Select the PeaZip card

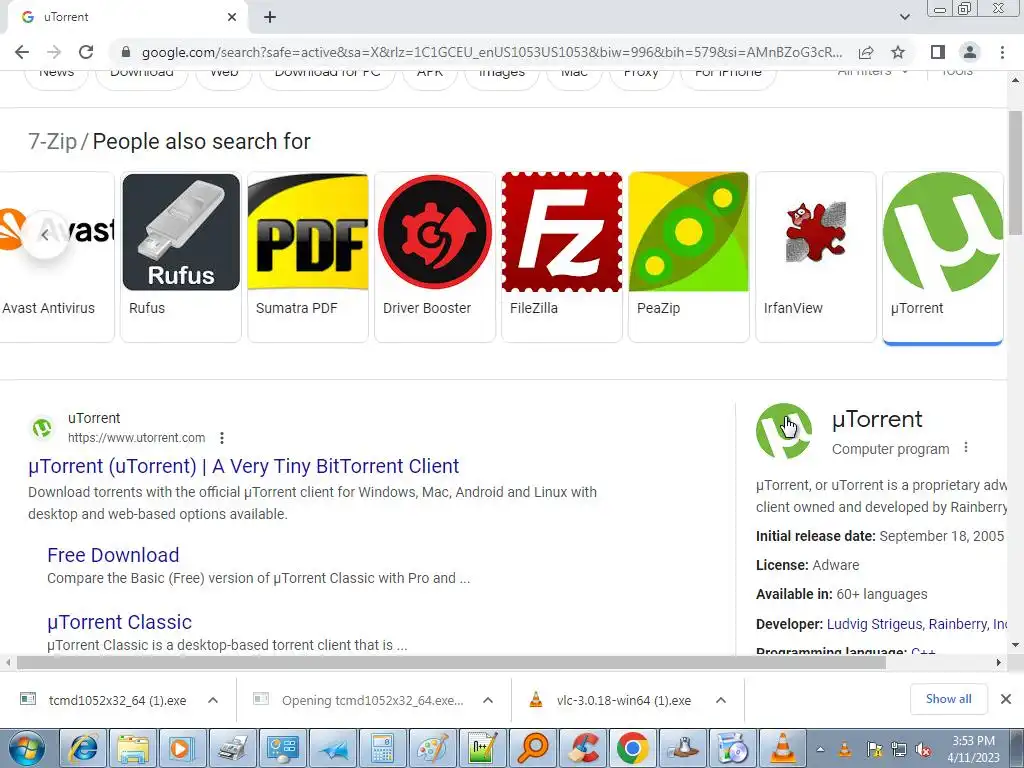tap(688, 256)
